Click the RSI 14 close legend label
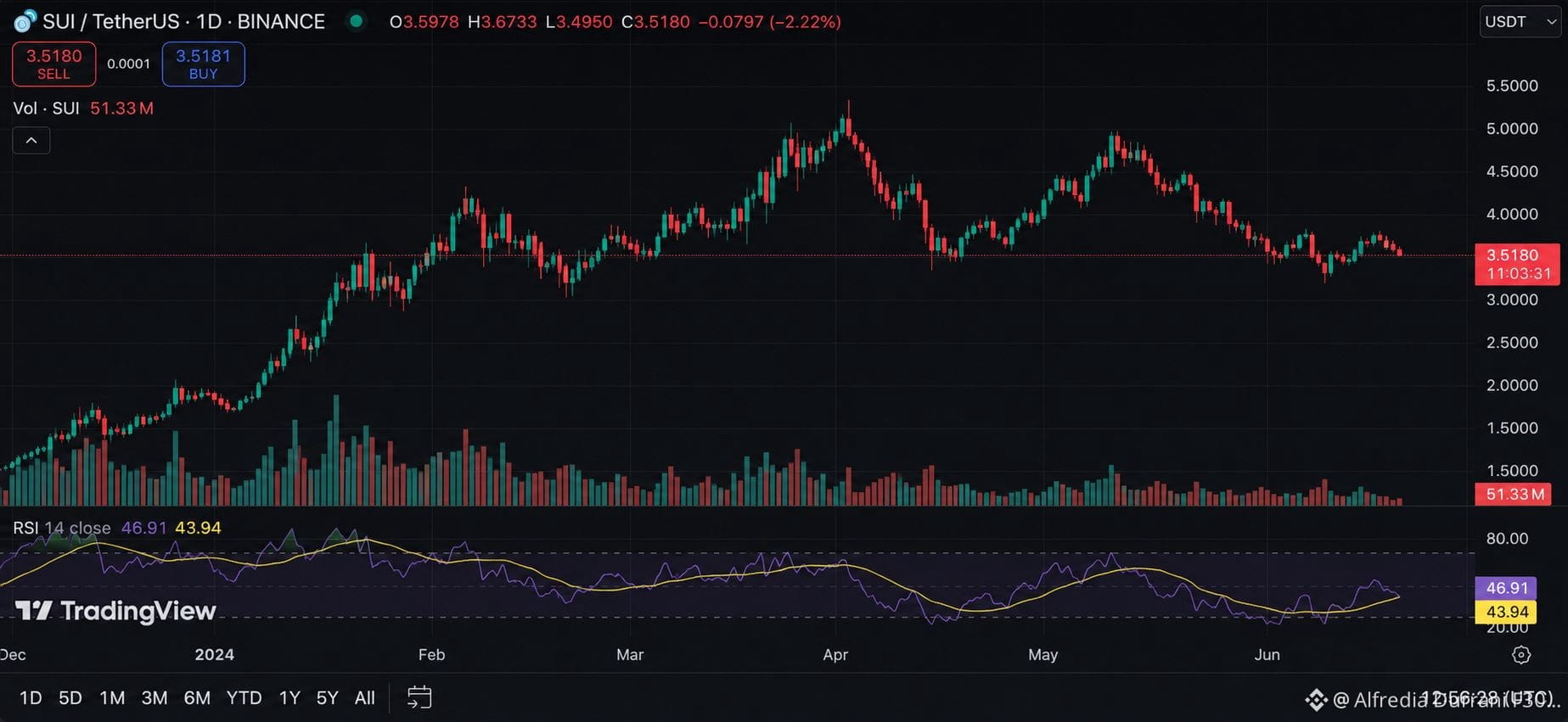Image resolution: width=1568 pixels, height=722 pixels. click(62, 528)
